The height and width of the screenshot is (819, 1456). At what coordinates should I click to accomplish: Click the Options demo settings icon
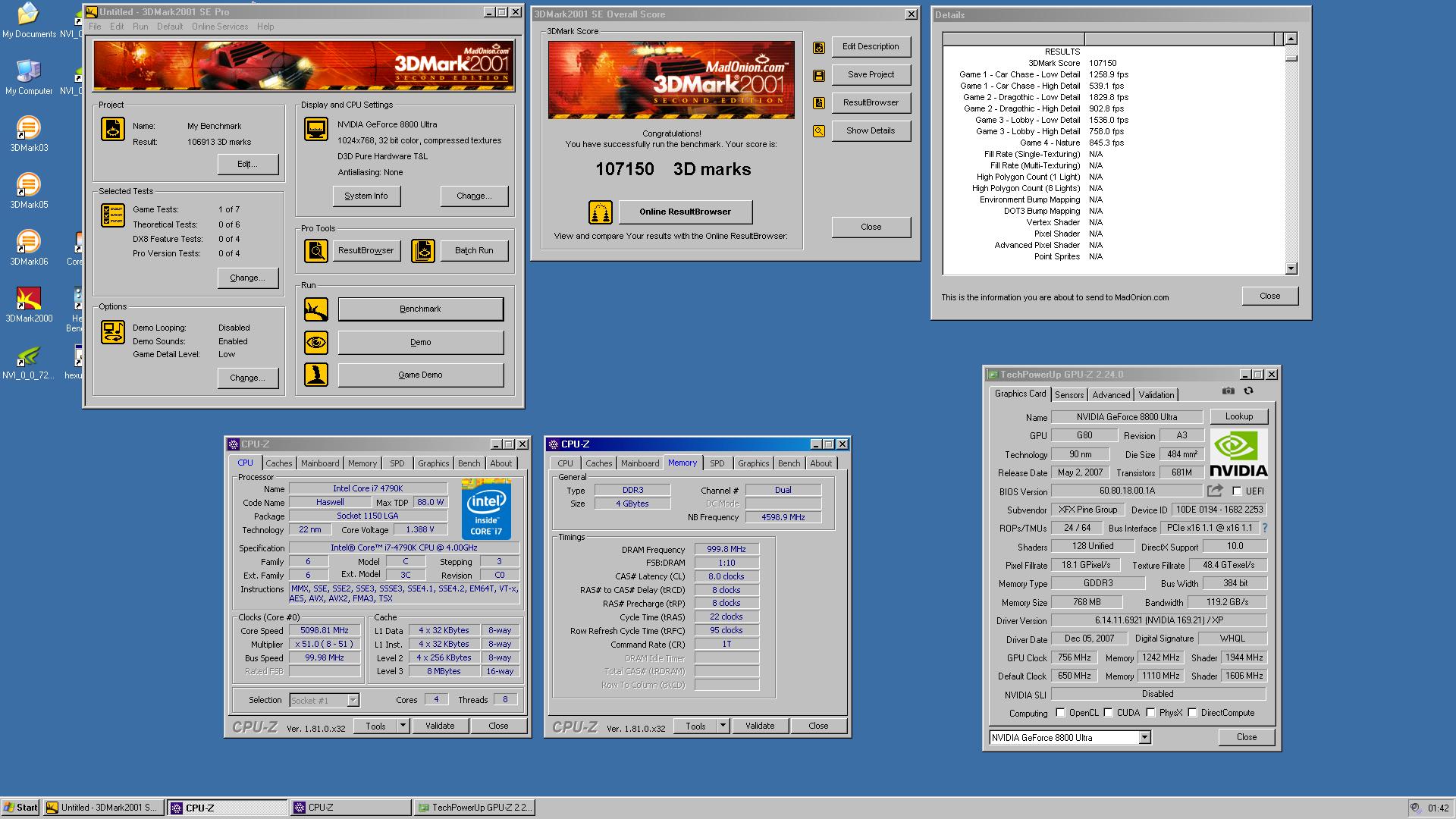pyautogui.click(x=113, y=332)
